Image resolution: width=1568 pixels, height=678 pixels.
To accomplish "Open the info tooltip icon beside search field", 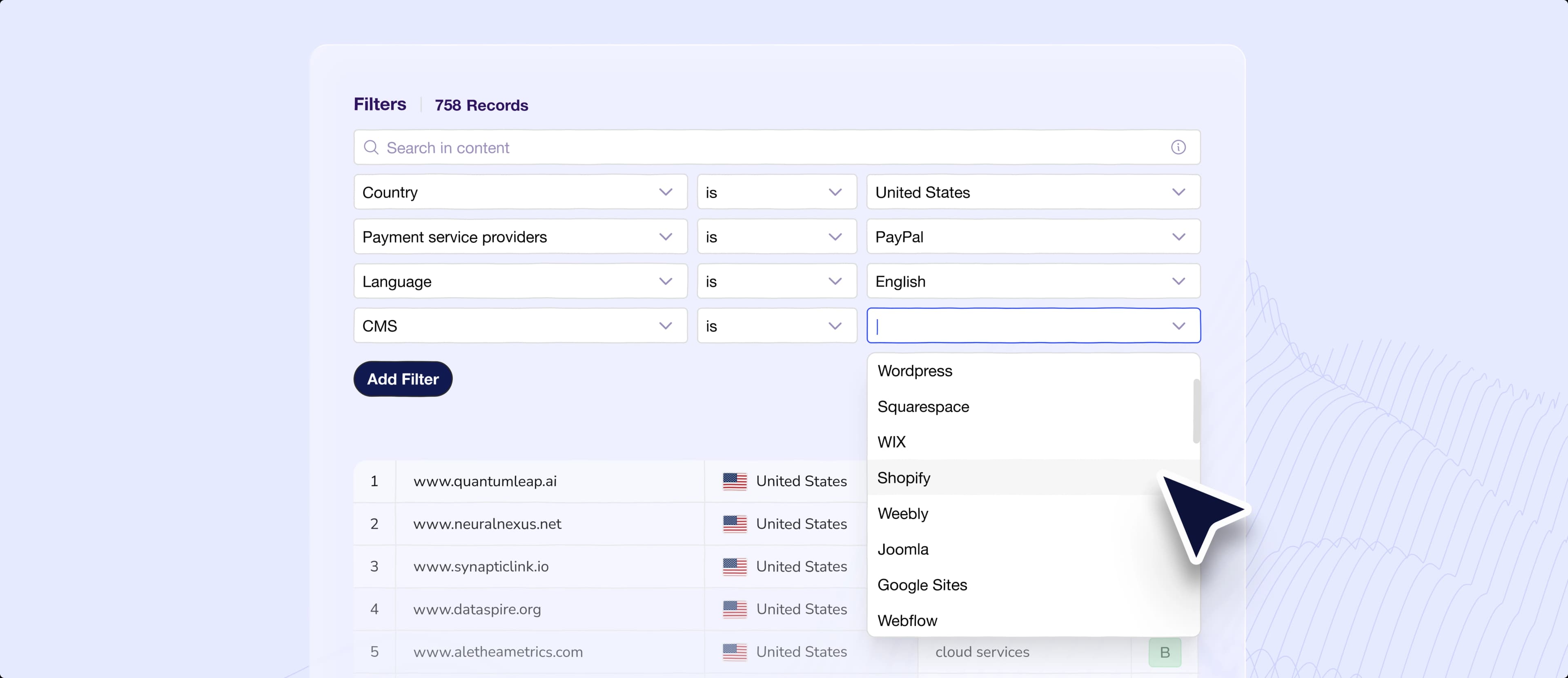I will coord(1178,147).
